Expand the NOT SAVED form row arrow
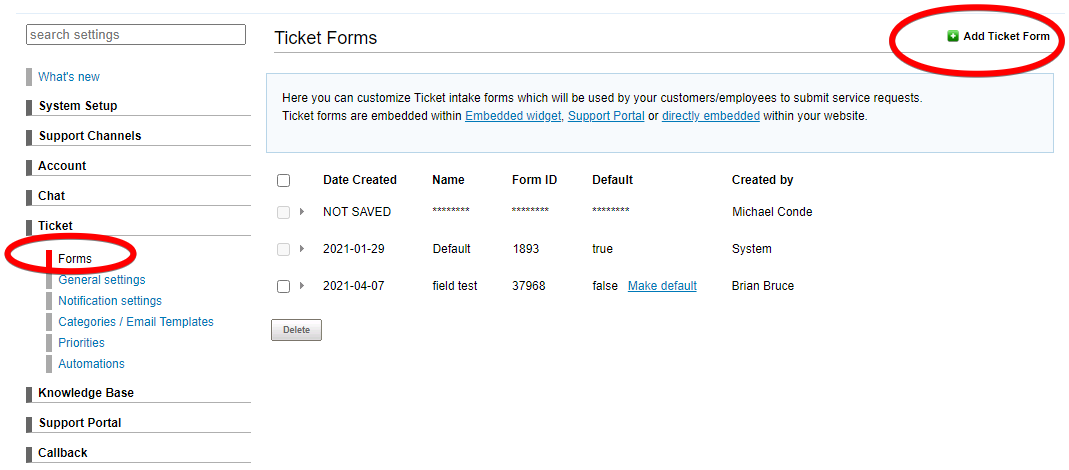This screenshot has width=1069, height=470. pos(302,212)
